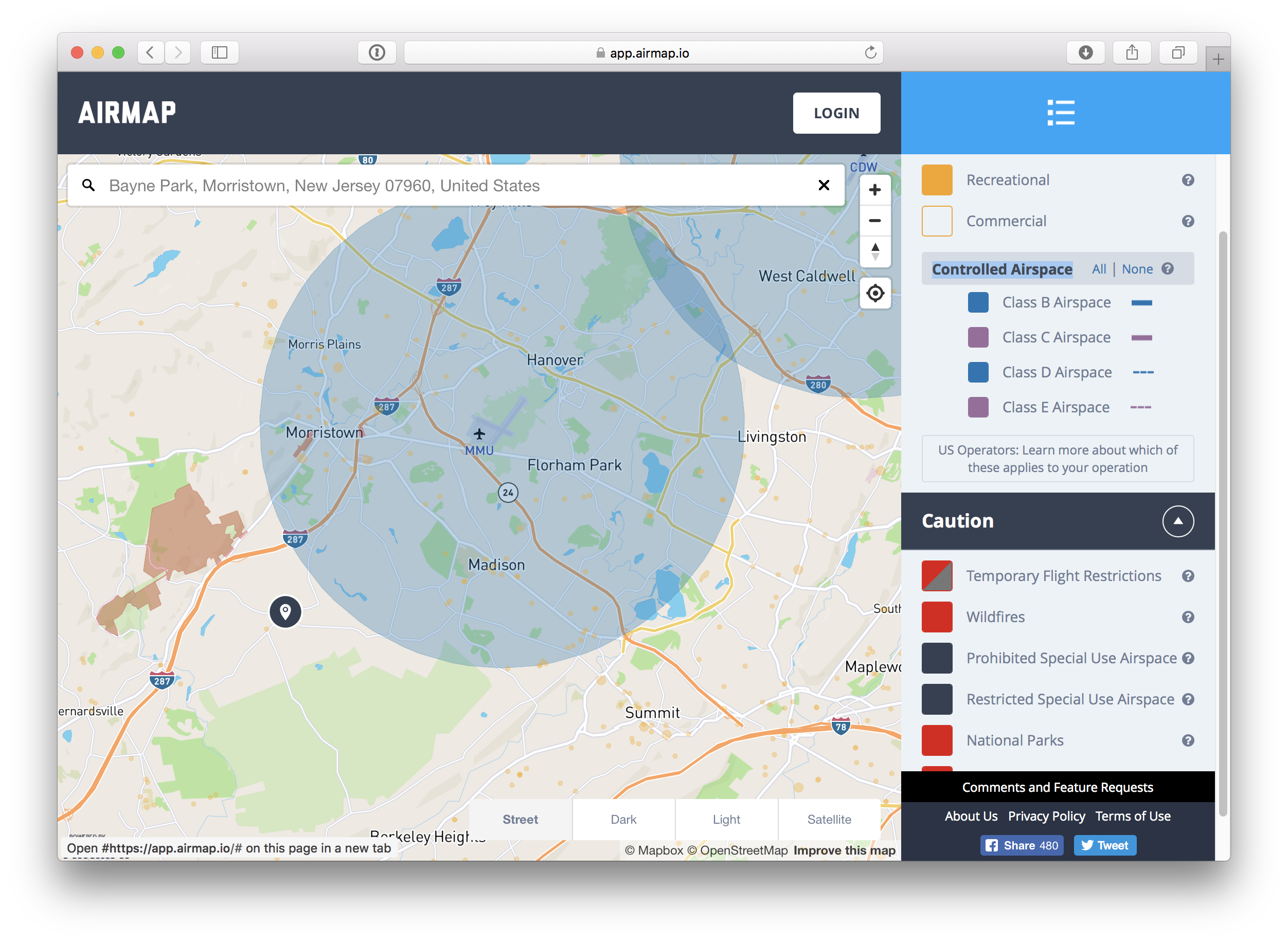Tweet about AirMap
The width and height of the screenshot is (1288, 943).
tap(1104, 845)
